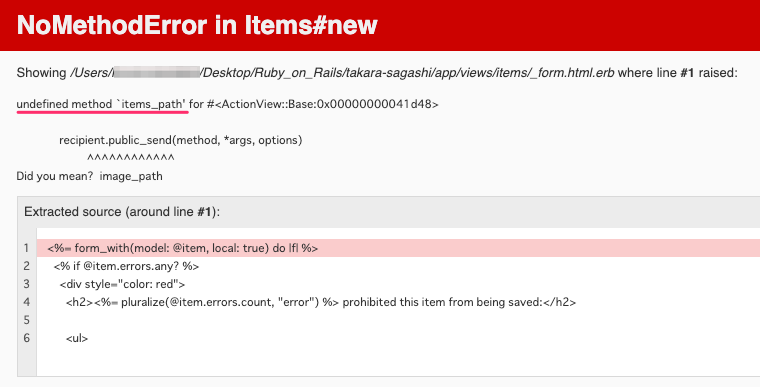
Task: Click line number 3 in the gutter
Action: [x=26, y=284]
